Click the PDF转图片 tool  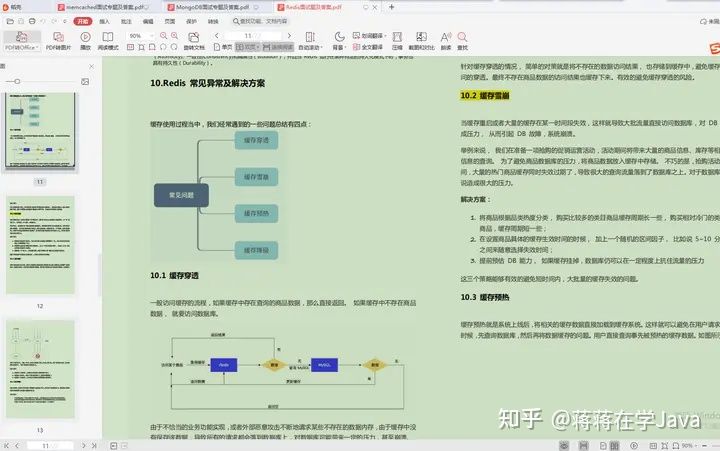pos(58,40)
